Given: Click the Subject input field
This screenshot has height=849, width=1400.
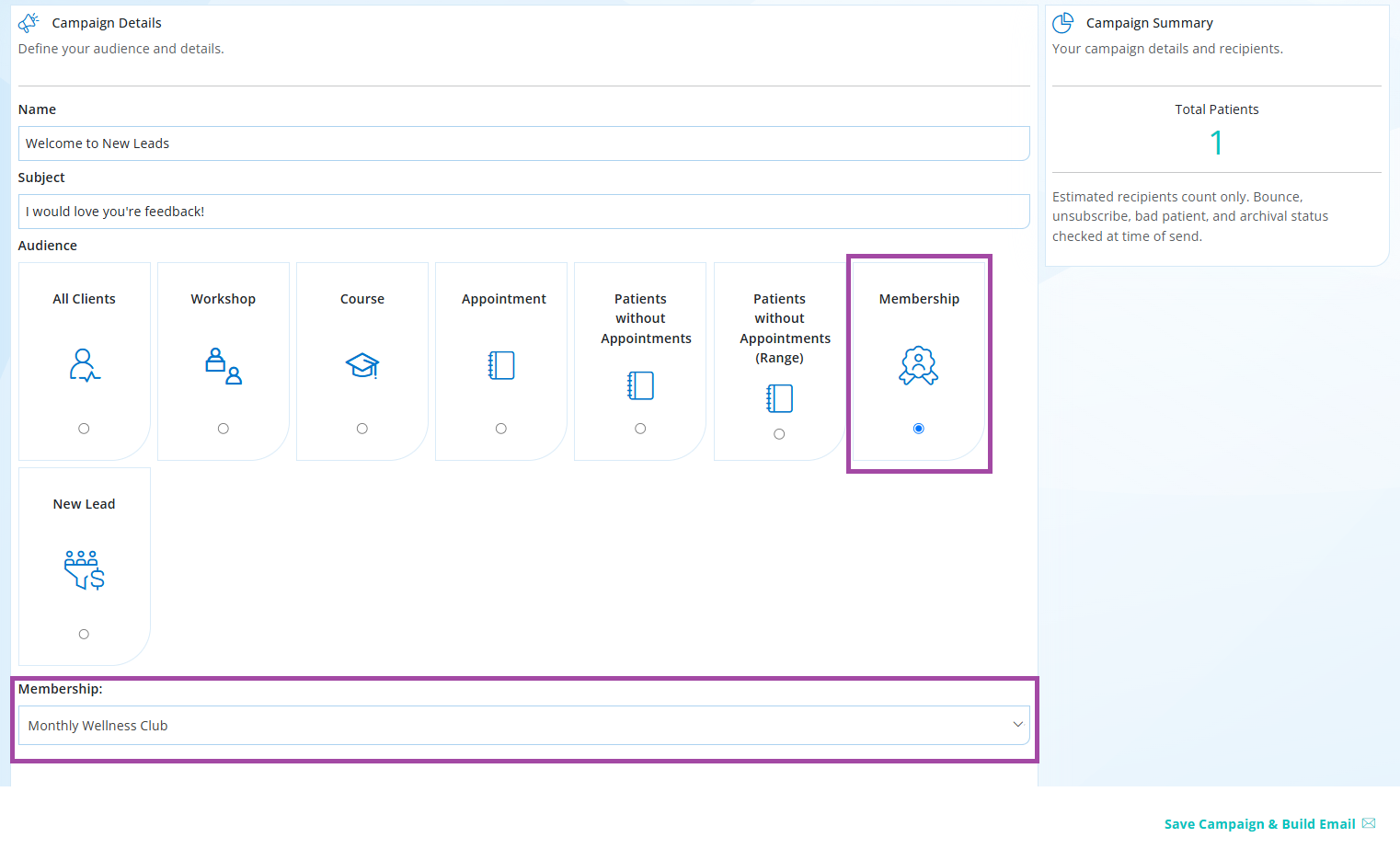Looking at the screenshot, I should [x=523, y=212].
